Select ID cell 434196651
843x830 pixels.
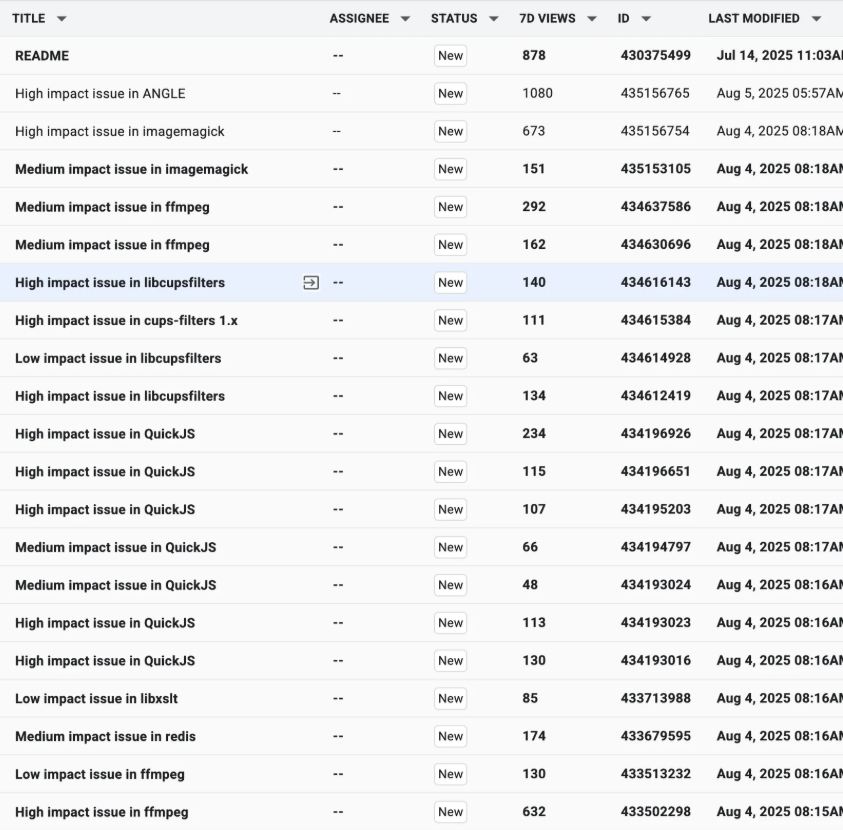pos(655,471)
